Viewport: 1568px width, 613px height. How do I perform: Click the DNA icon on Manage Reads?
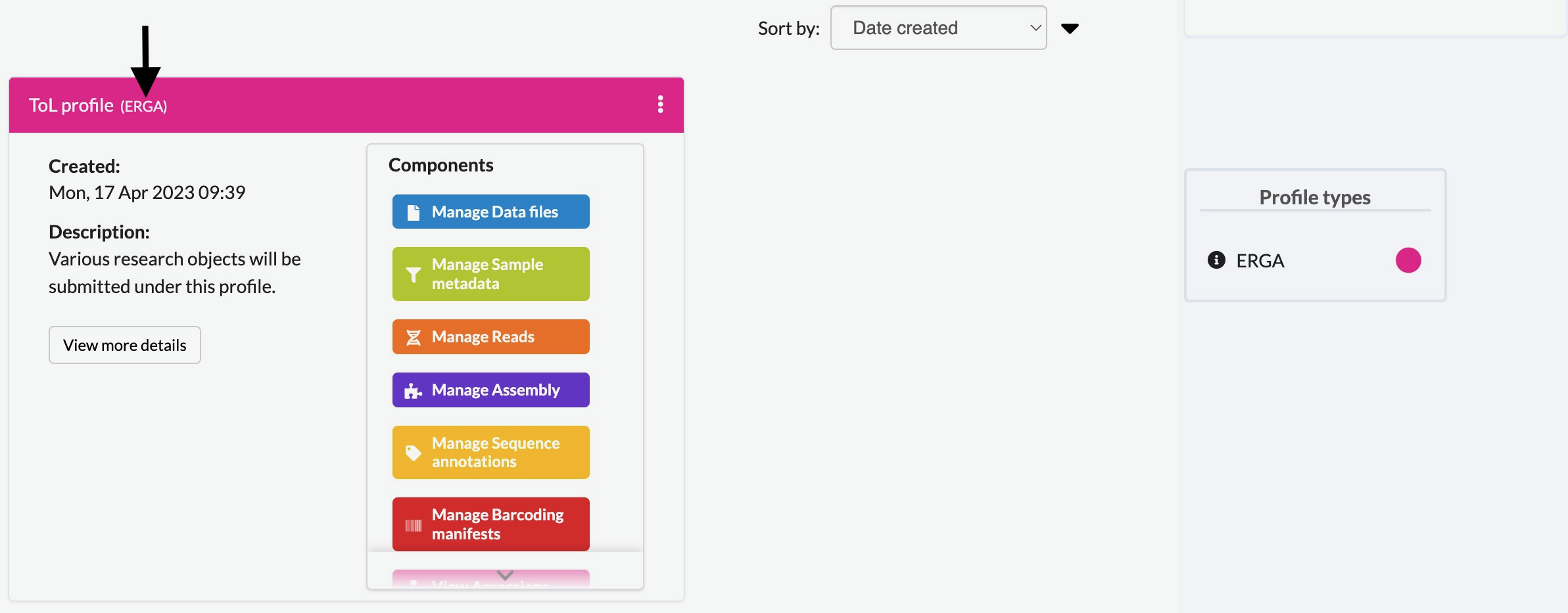click(x=414, y=338)
